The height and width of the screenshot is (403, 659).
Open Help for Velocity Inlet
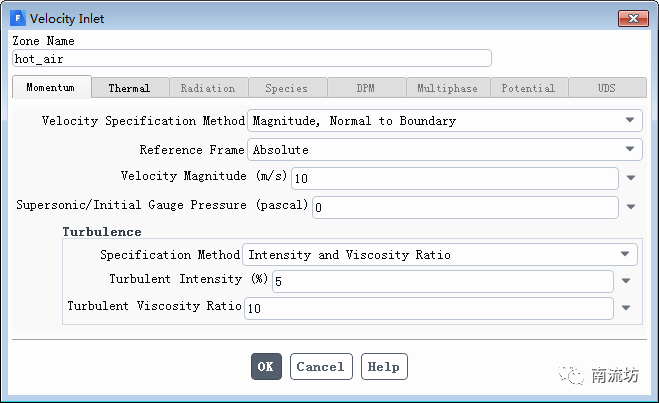point(384,367)
